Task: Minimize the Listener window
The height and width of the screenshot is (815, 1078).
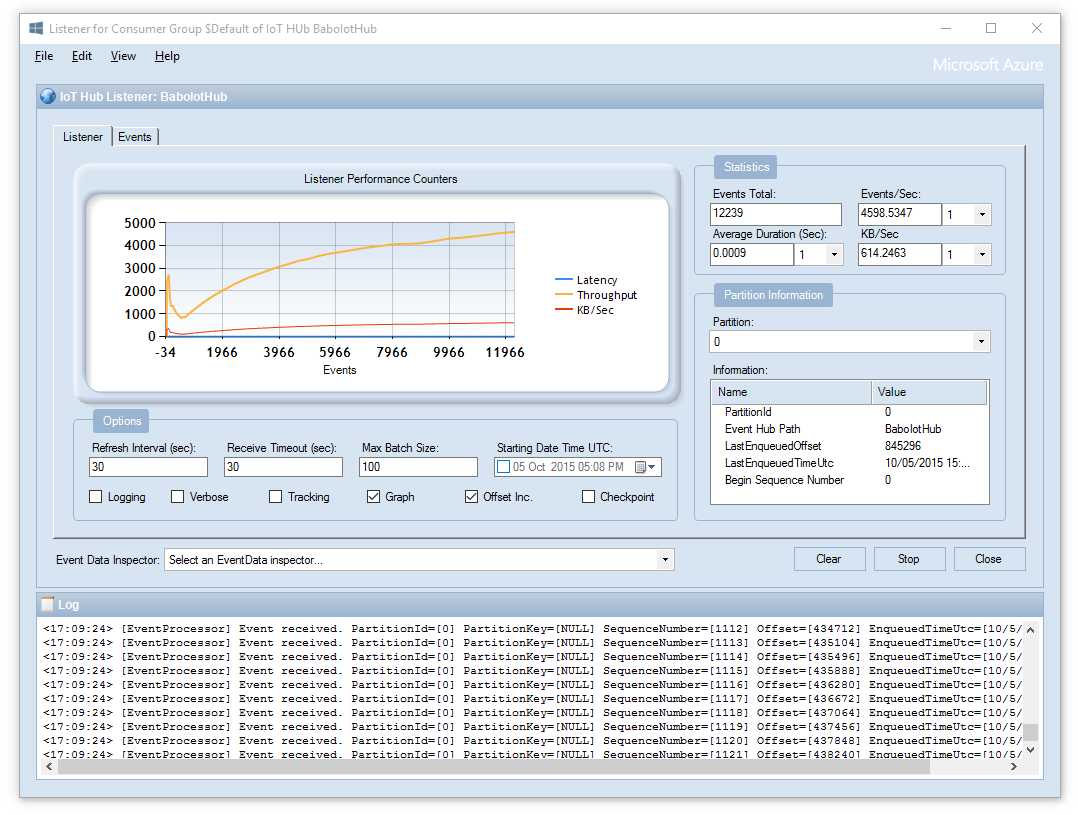Action: (x=946, y=28)
